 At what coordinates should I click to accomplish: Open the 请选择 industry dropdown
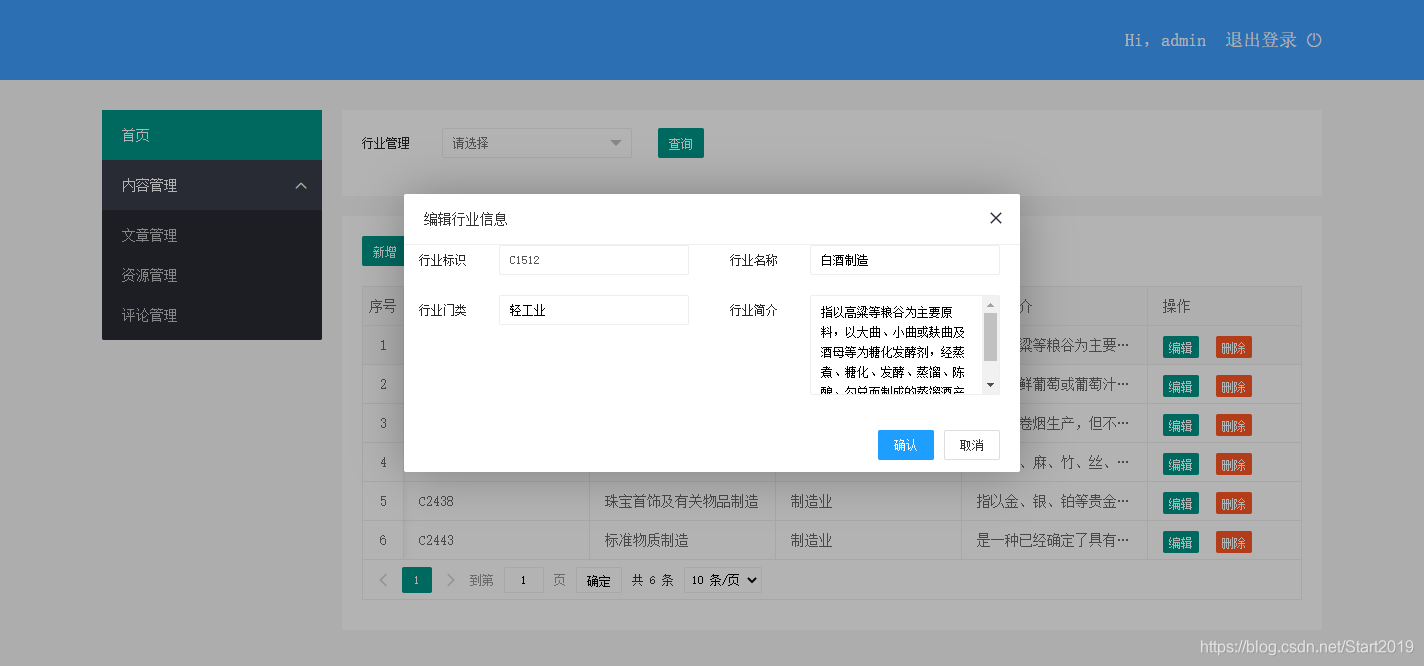(537, 143)
